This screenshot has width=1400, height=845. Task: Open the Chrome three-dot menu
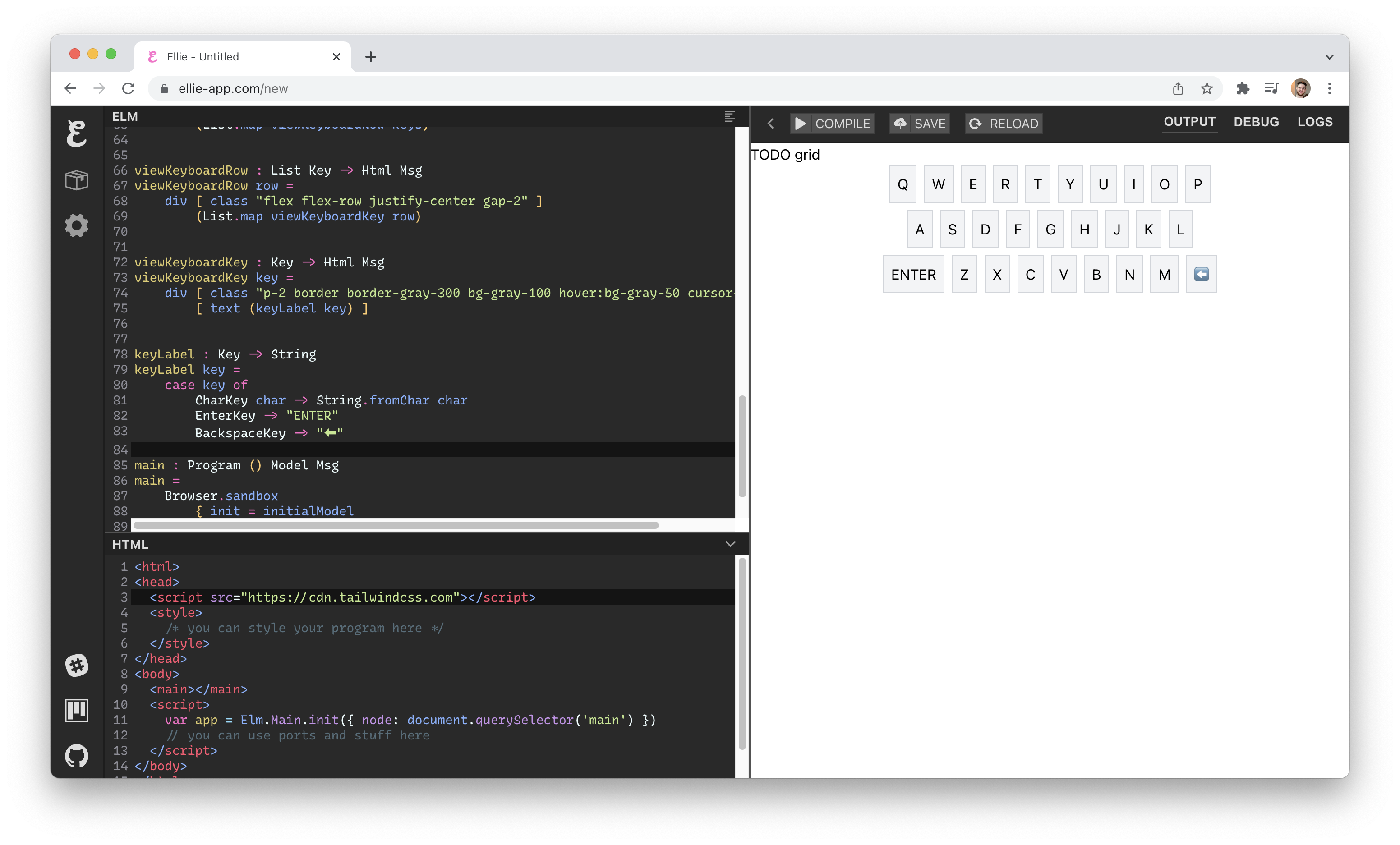[x=1330, y=88]
